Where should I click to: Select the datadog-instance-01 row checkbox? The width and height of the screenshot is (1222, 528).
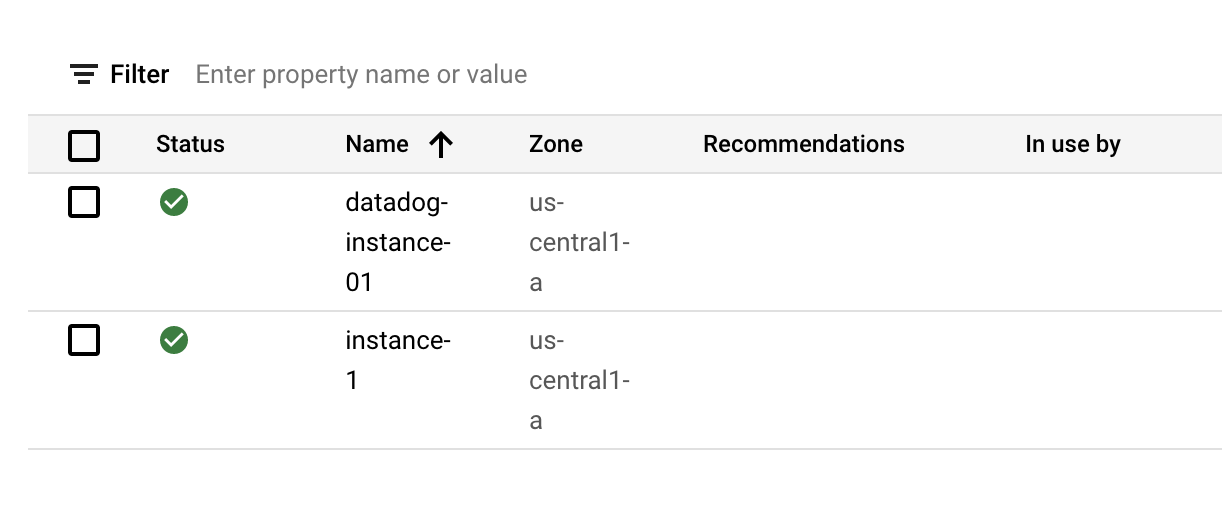84,203
